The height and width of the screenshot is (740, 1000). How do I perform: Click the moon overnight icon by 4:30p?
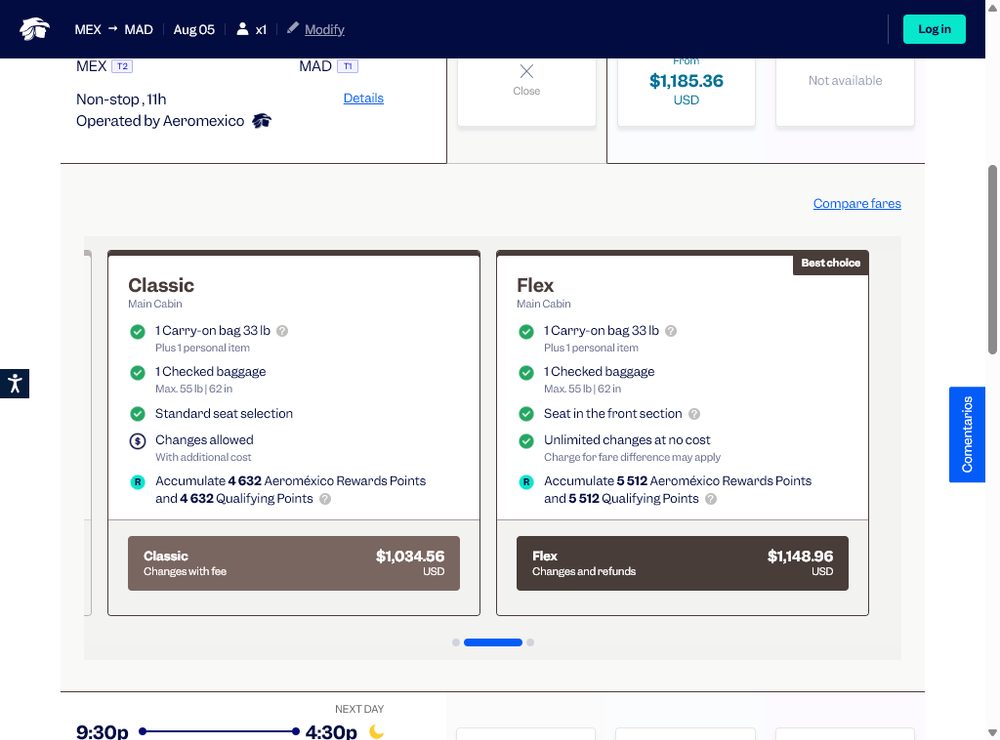click(x=376, y=732)
